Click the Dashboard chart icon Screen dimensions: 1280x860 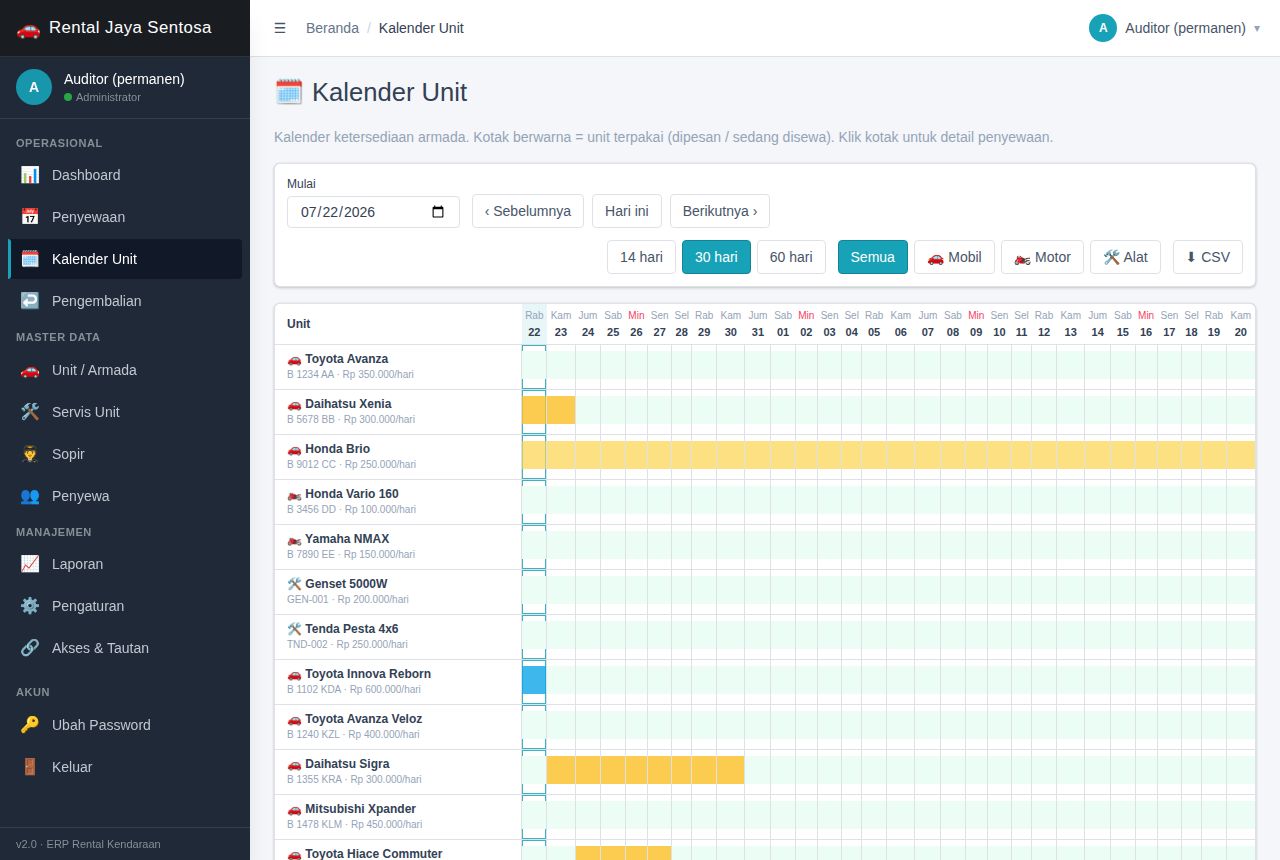pyautogui.click(x=30, y=175)
